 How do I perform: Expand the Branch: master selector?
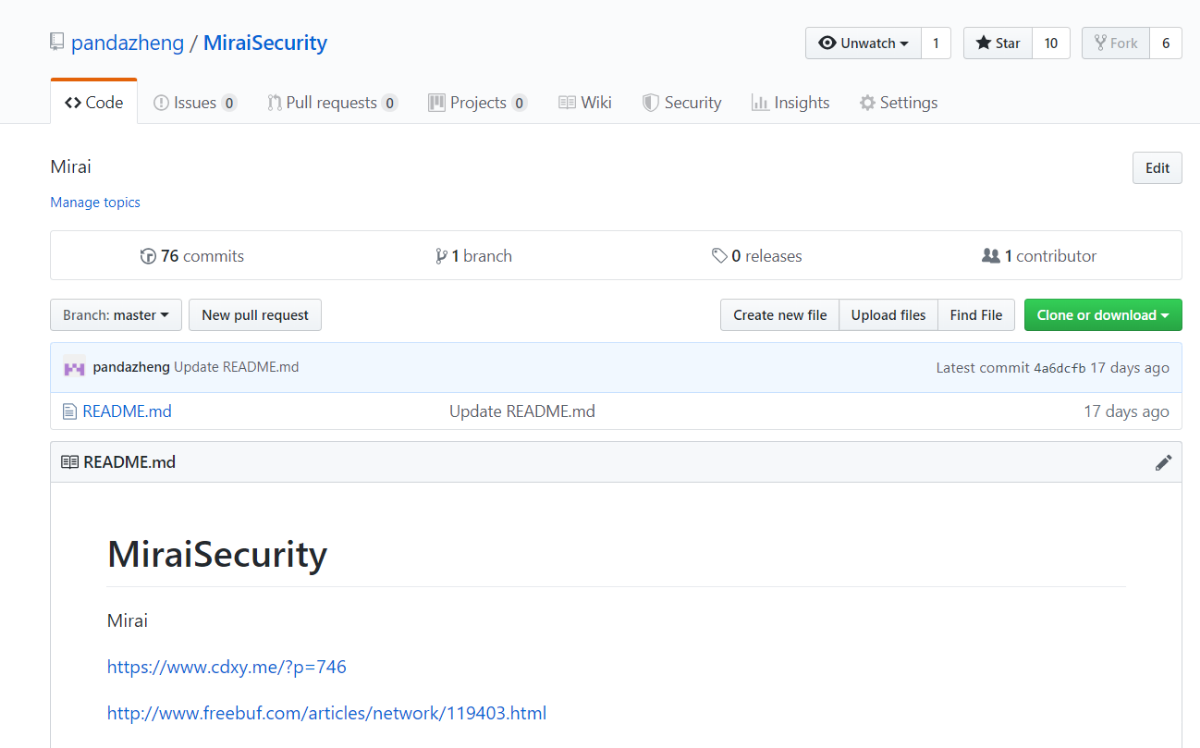point(116,315)
